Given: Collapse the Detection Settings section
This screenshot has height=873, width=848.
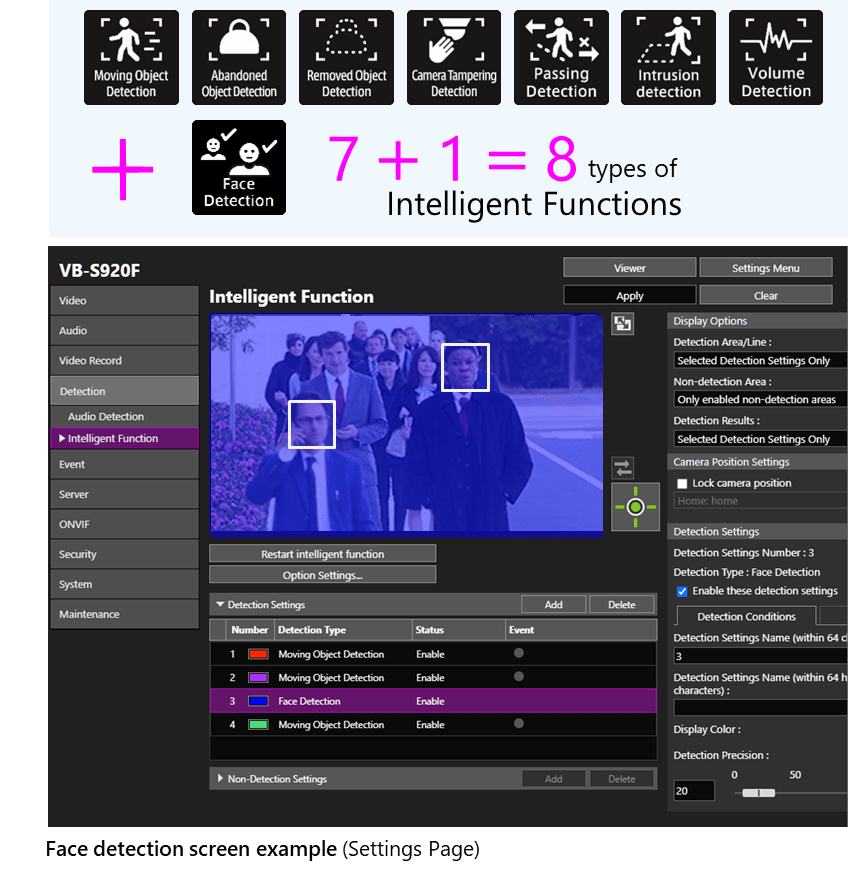Looking at the screenshot, I should click(x=220, y=605).
